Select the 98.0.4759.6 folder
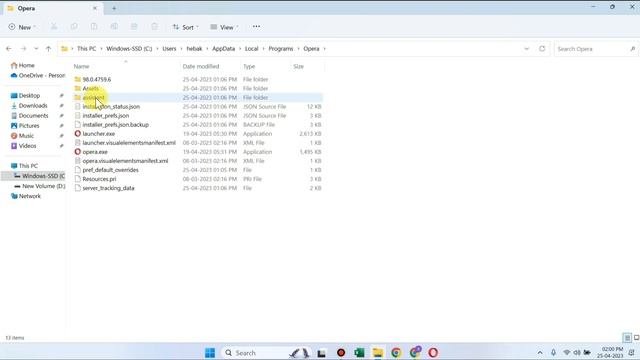640x360 pixels. pyautogui.click(x=97, y=80)
